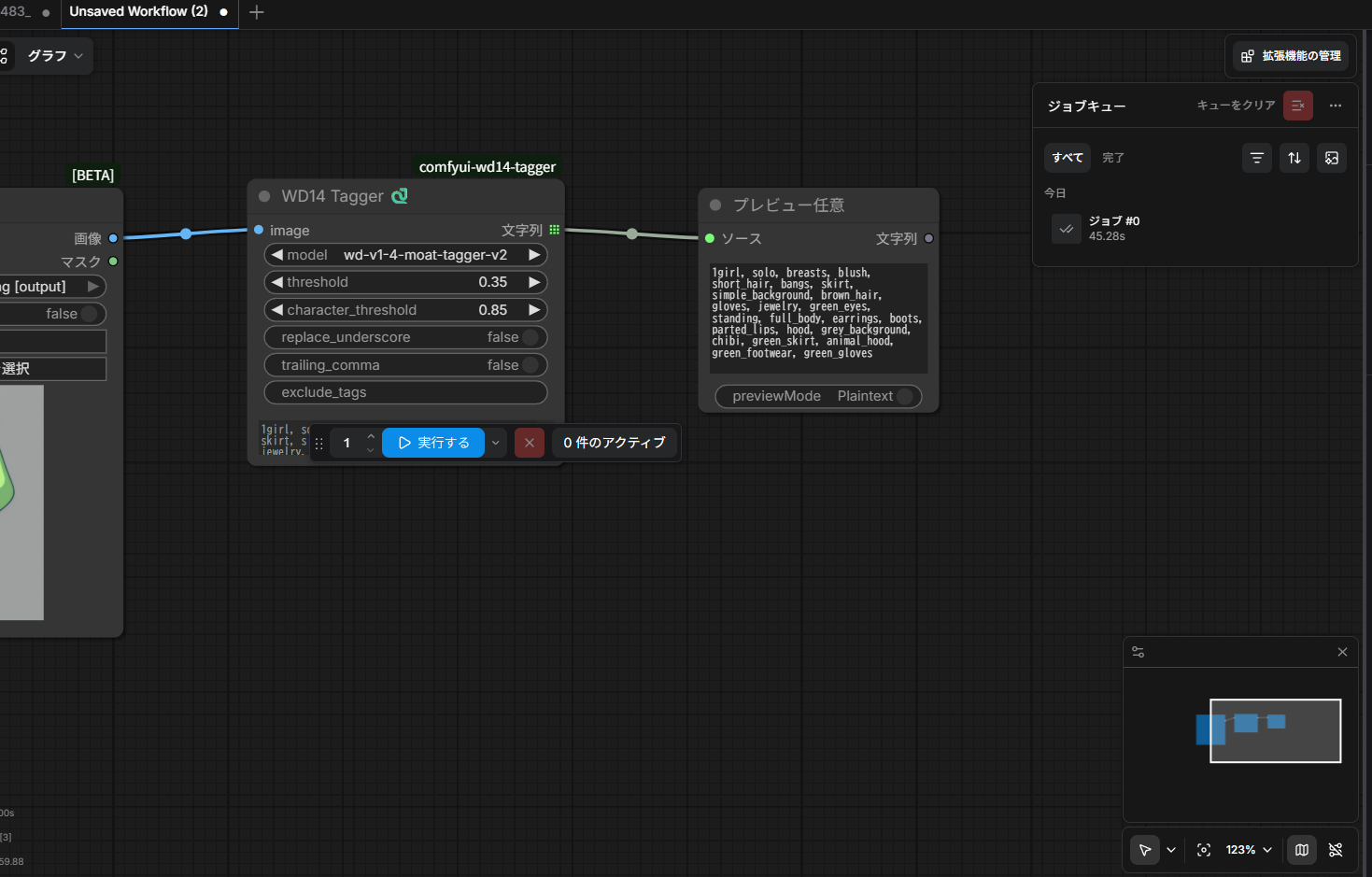The width and height of the screenshot is (1372, 877).
Task: Open the extensions manager (拡張機能の管理)
Action: tap(1291, 56)
